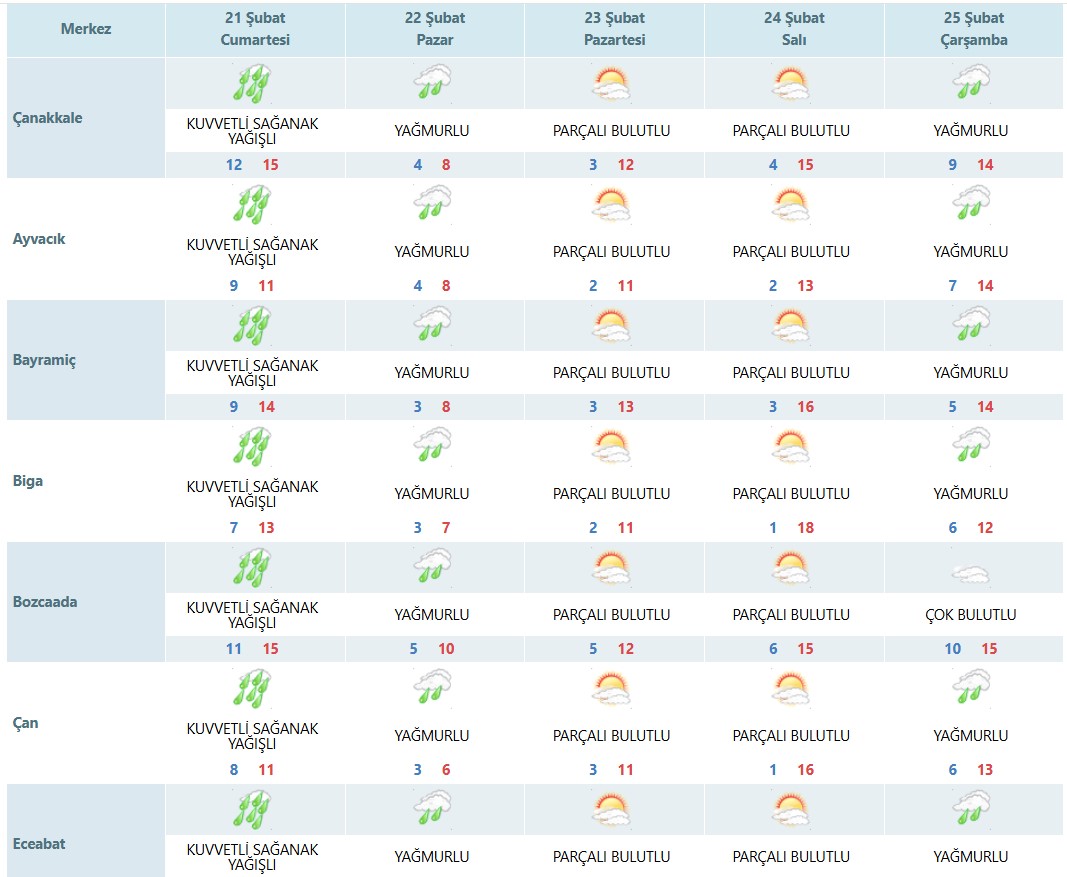Image resolution: width=1067 pixels, height=877 pixels.
Task: Click Bozcaada partly cloudy icon for 23 Şubat
Action: click(x=612, y=568)
